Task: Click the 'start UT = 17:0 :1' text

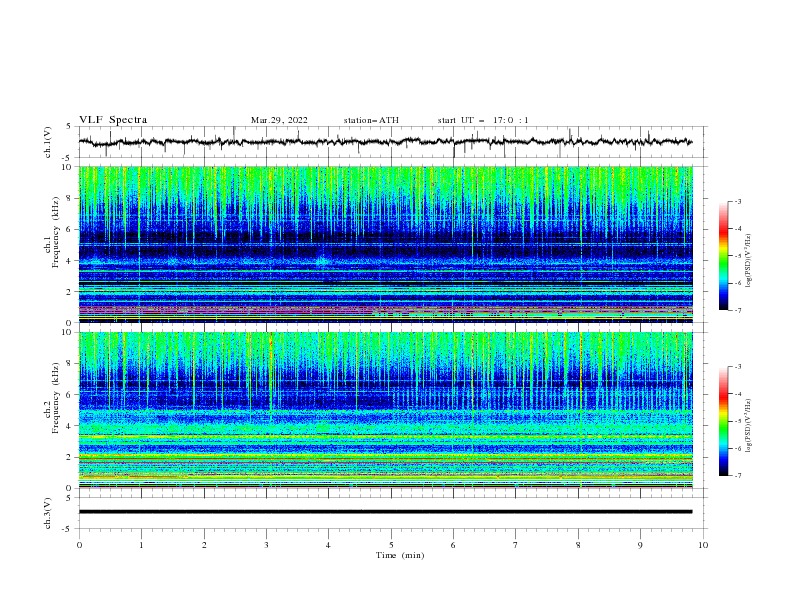Action: 483,120
